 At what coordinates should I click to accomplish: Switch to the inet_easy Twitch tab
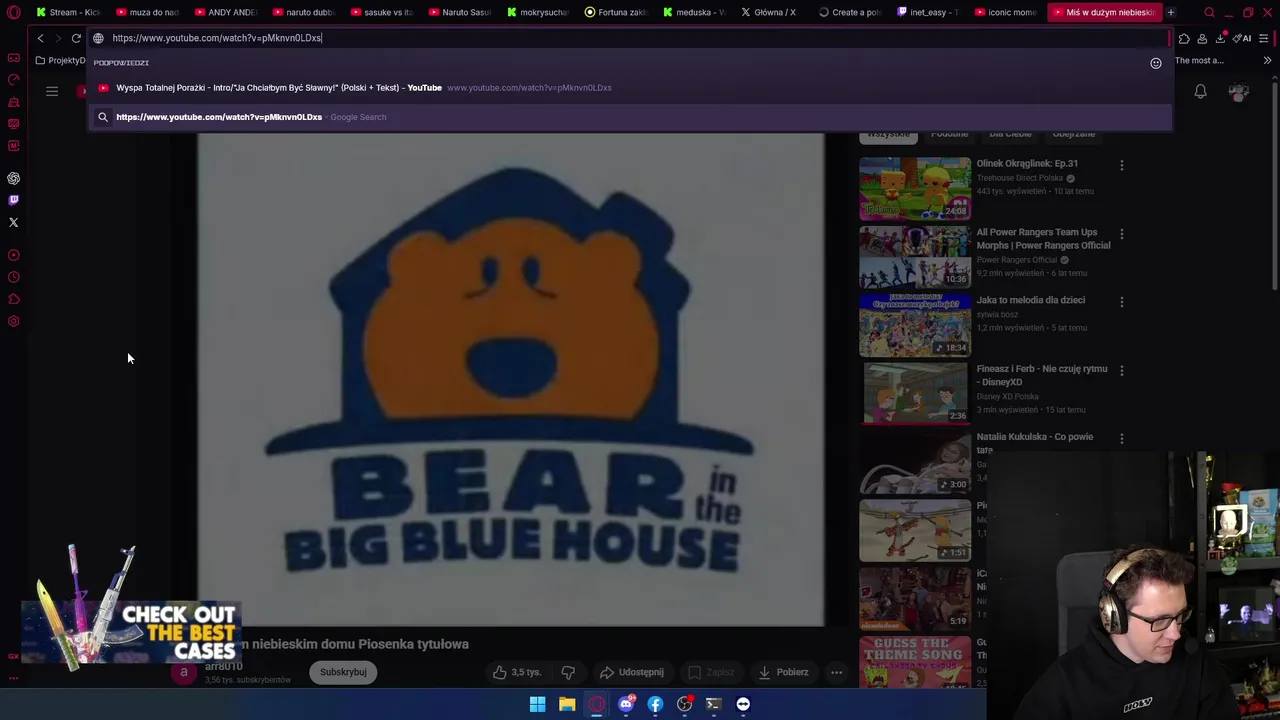click(927, 12)
